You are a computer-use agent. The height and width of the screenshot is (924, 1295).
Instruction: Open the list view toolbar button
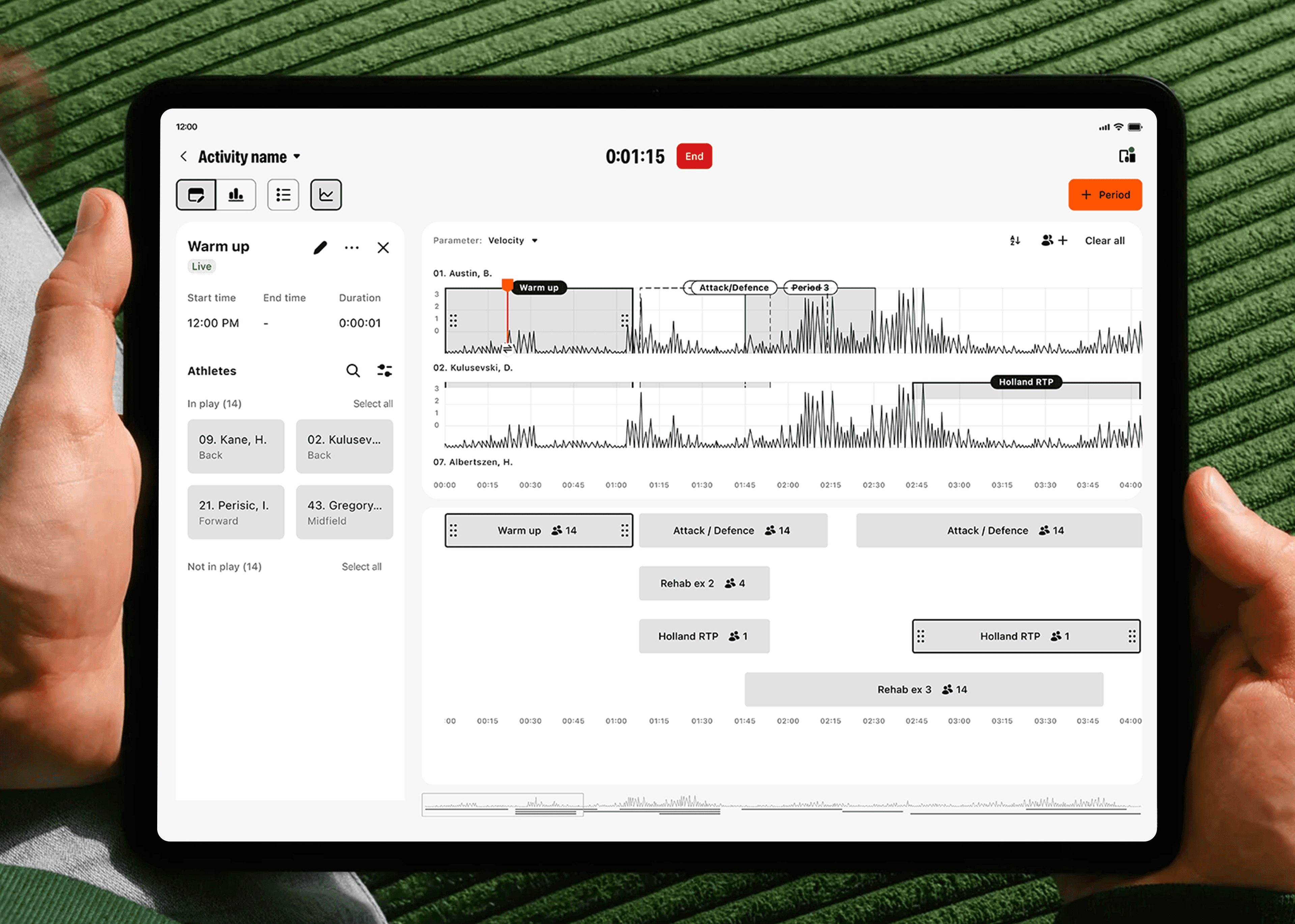point(283,195)
